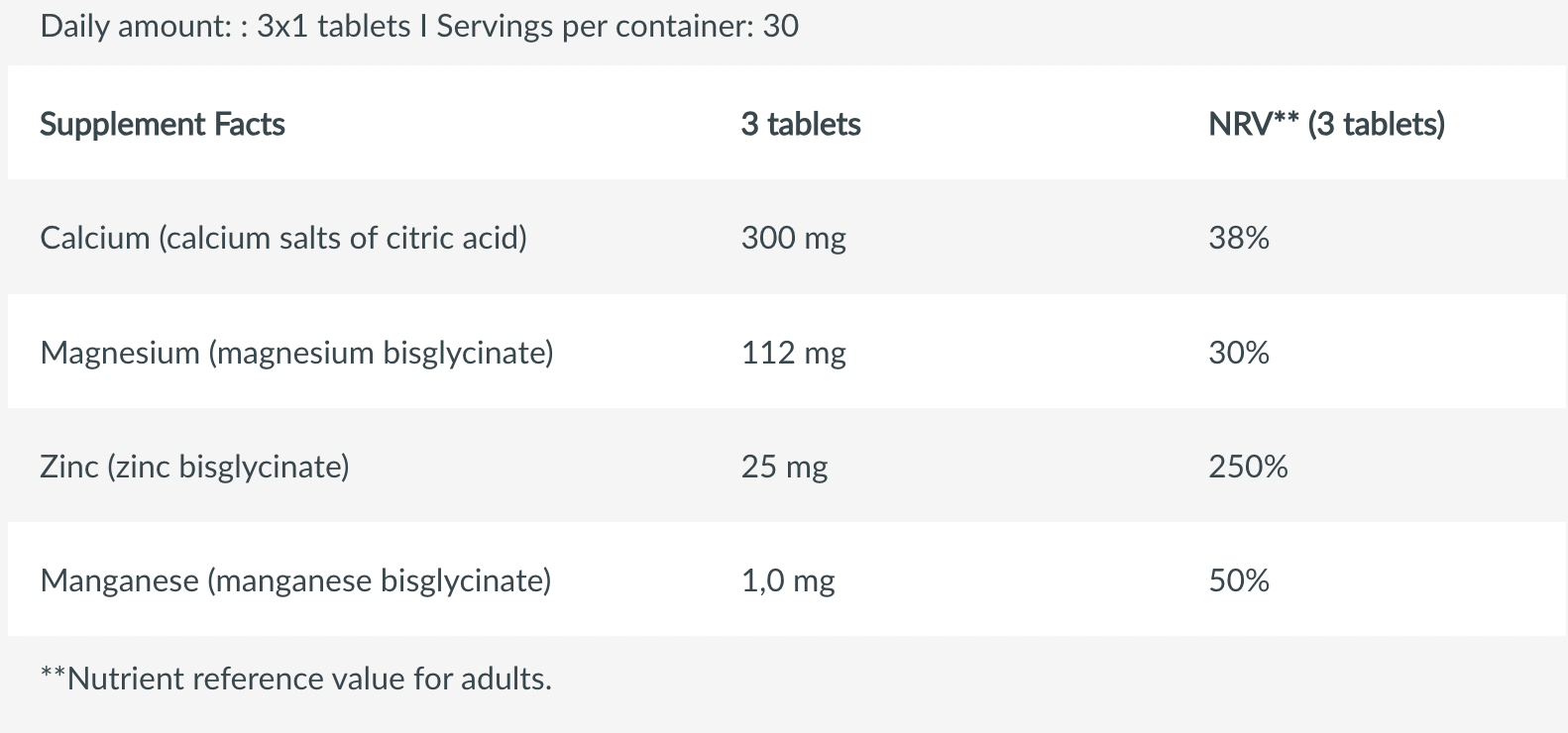This screenshot has width=1568, height=733.
Task: Click the Manganese (manganese bisglycinate) row label
Action: [296, 580]
